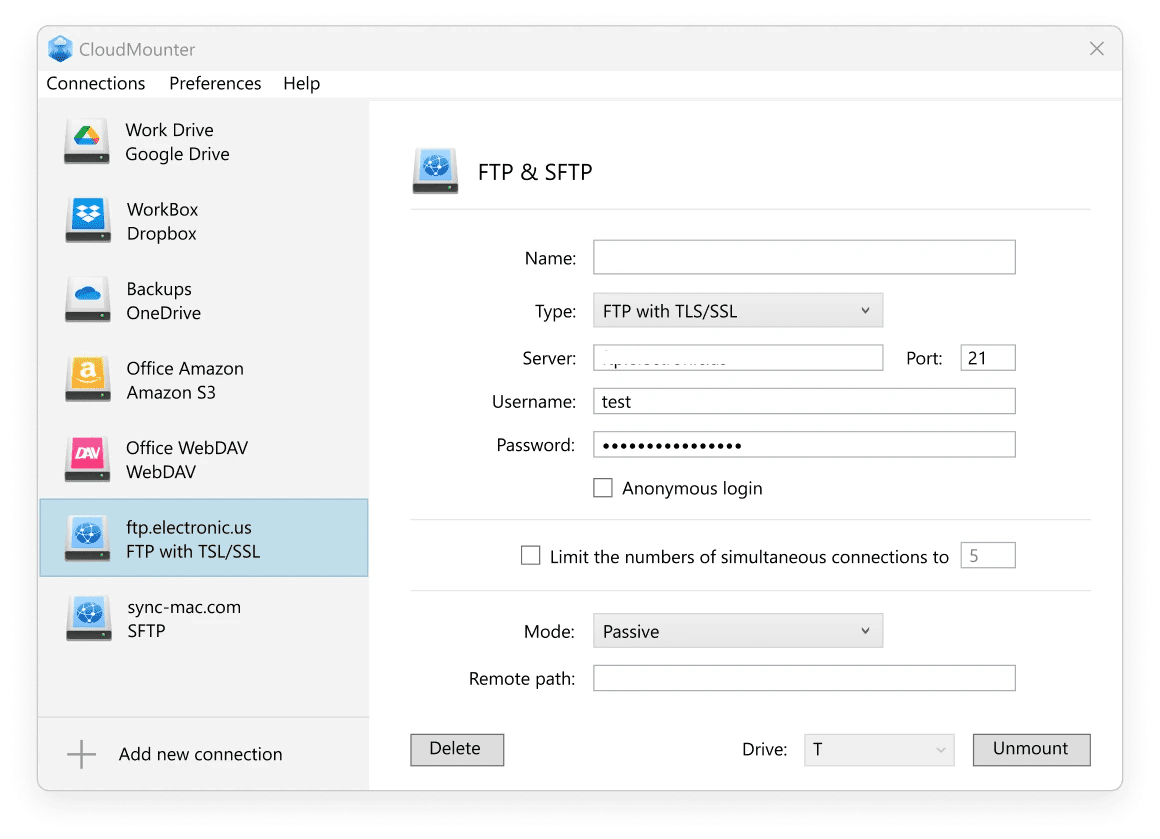Select the Dropbox WorkBox drive icon
This screenshot has width=1160, height=839.
coord(88,221)
